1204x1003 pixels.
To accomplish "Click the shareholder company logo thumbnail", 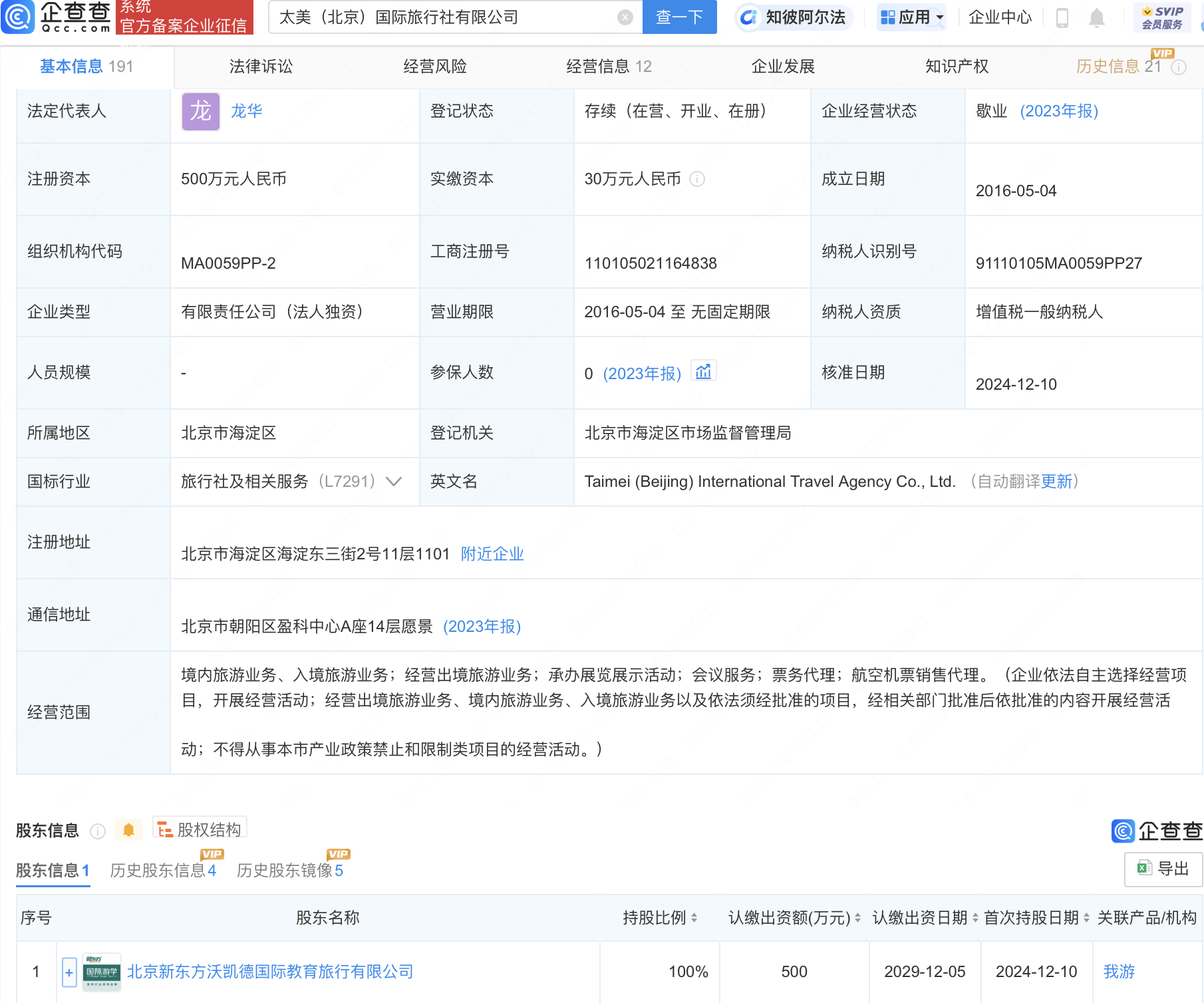I will (102, 972).
